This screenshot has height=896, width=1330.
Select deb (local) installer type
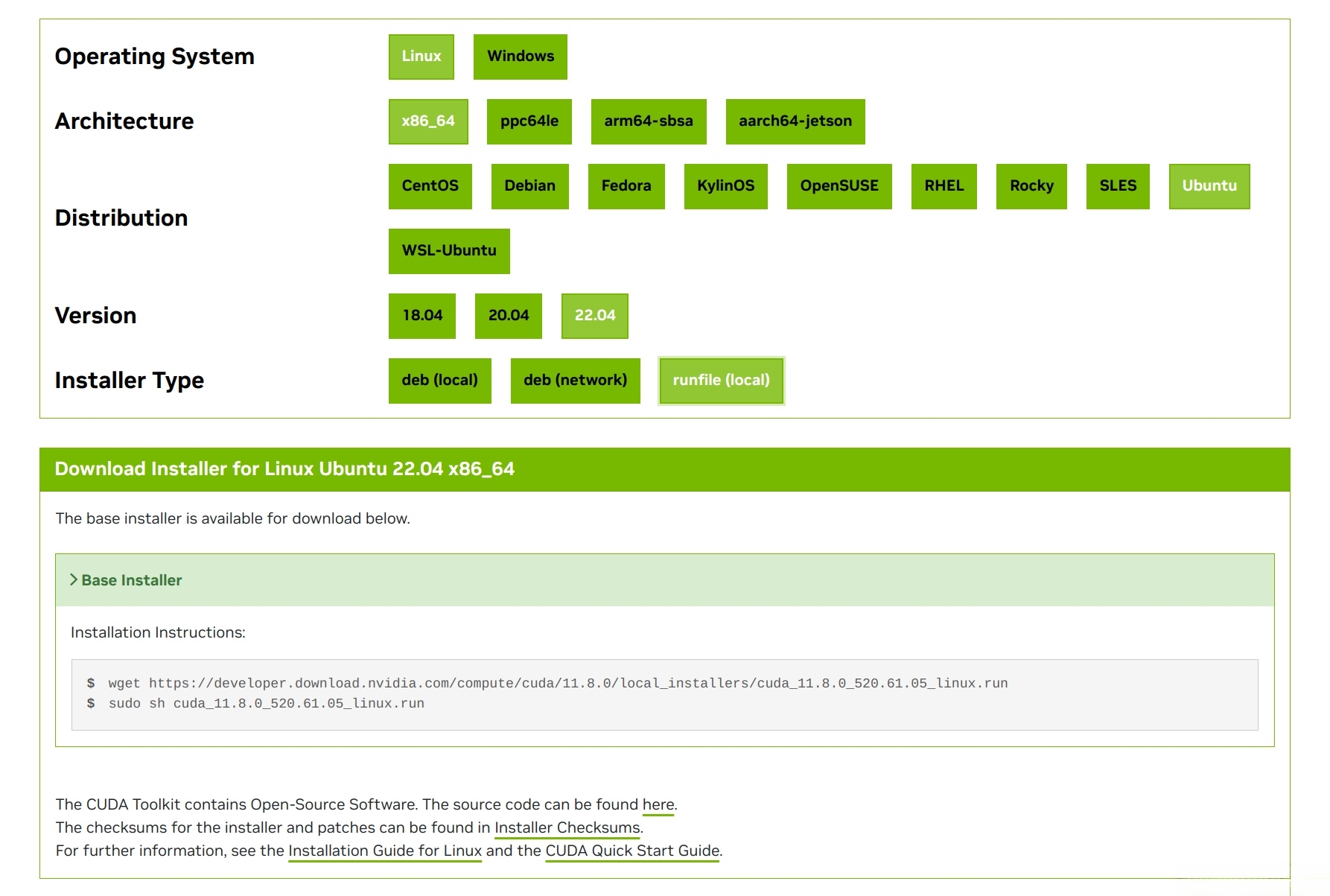439,381
